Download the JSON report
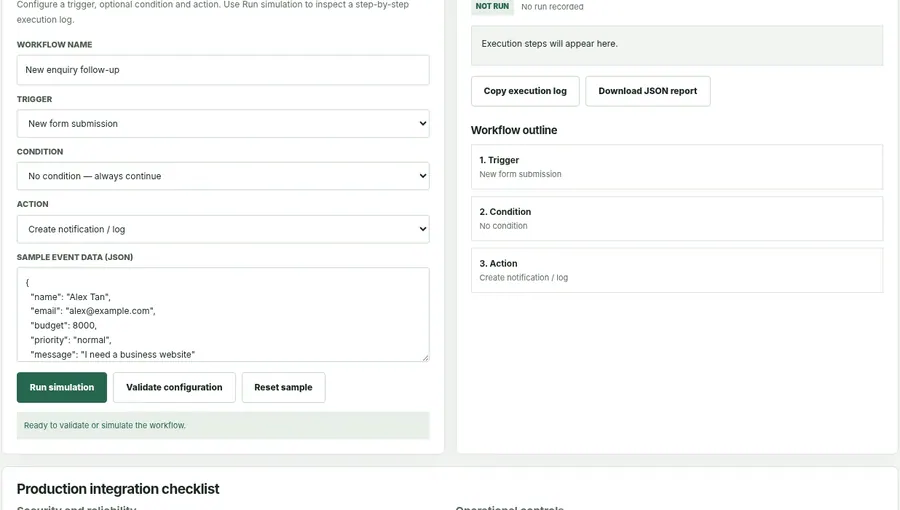Image resolution: width=900 pixels, height=510 pixels. (x=647, y=91)
